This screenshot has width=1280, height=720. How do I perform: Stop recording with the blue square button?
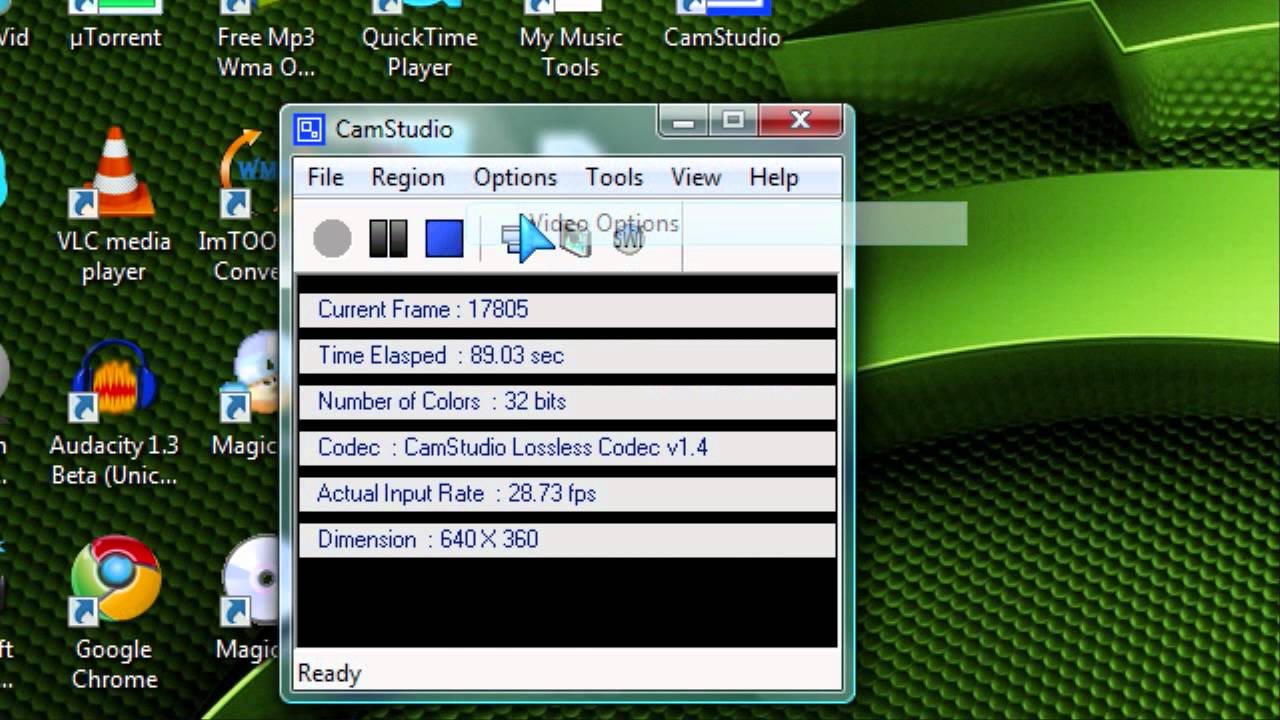tap(444, 240)
